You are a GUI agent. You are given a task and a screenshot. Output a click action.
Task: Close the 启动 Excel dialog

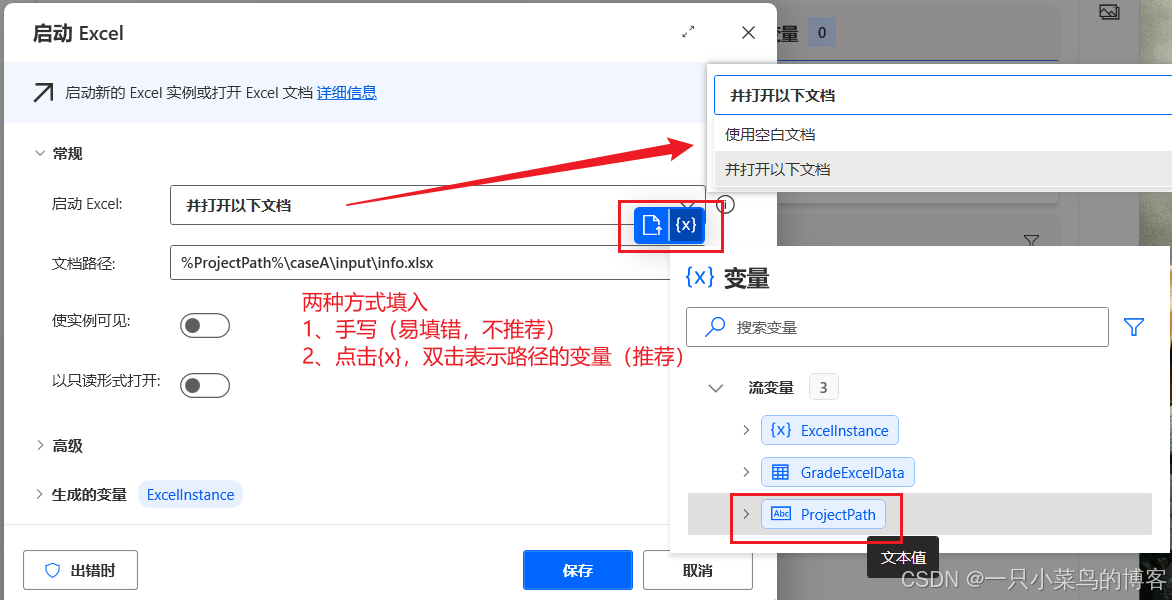(747, 32)
